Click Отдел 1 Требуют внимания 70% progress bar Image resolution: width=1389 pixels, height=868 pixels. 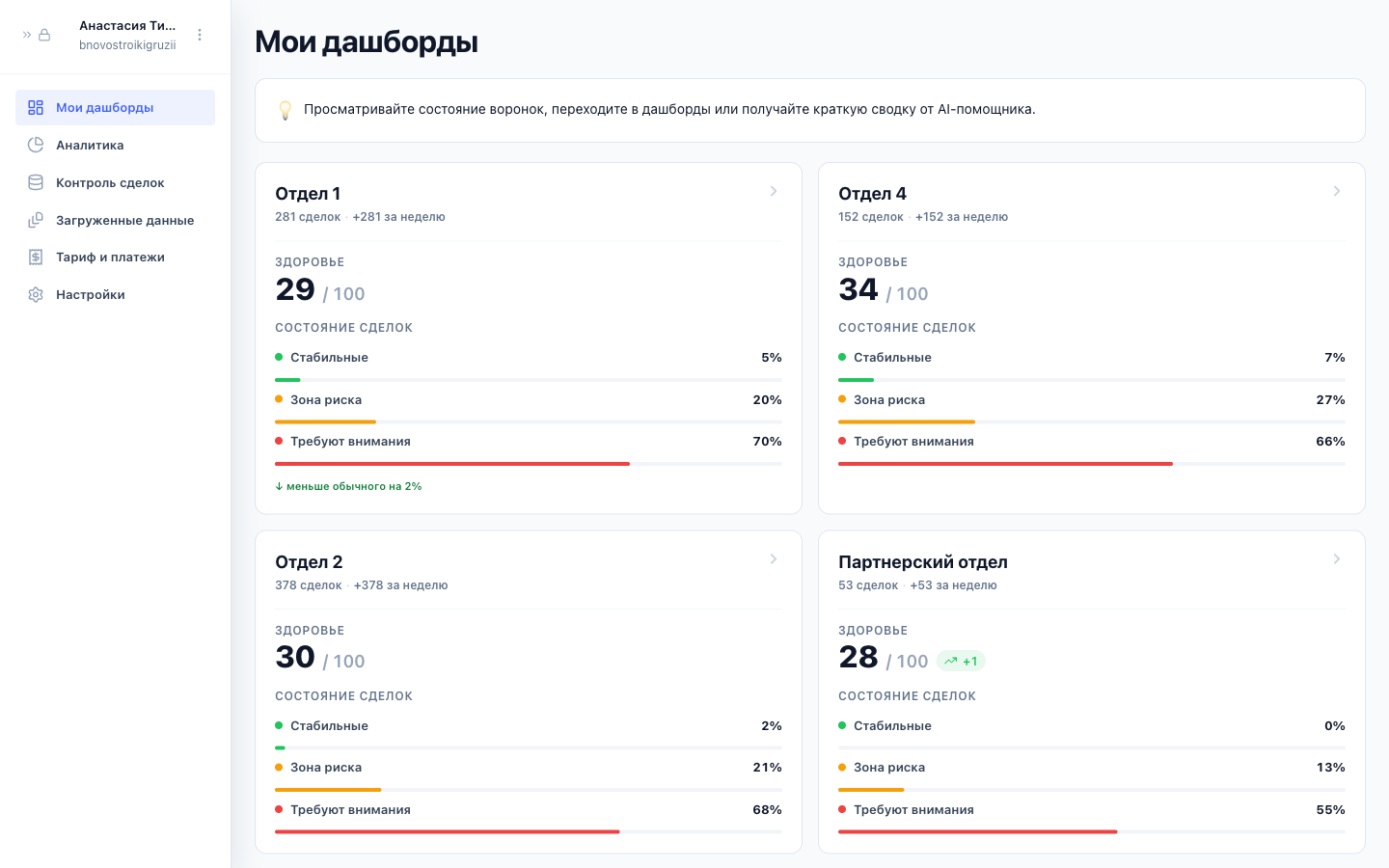pyautogui.click(x=529, y=464)
